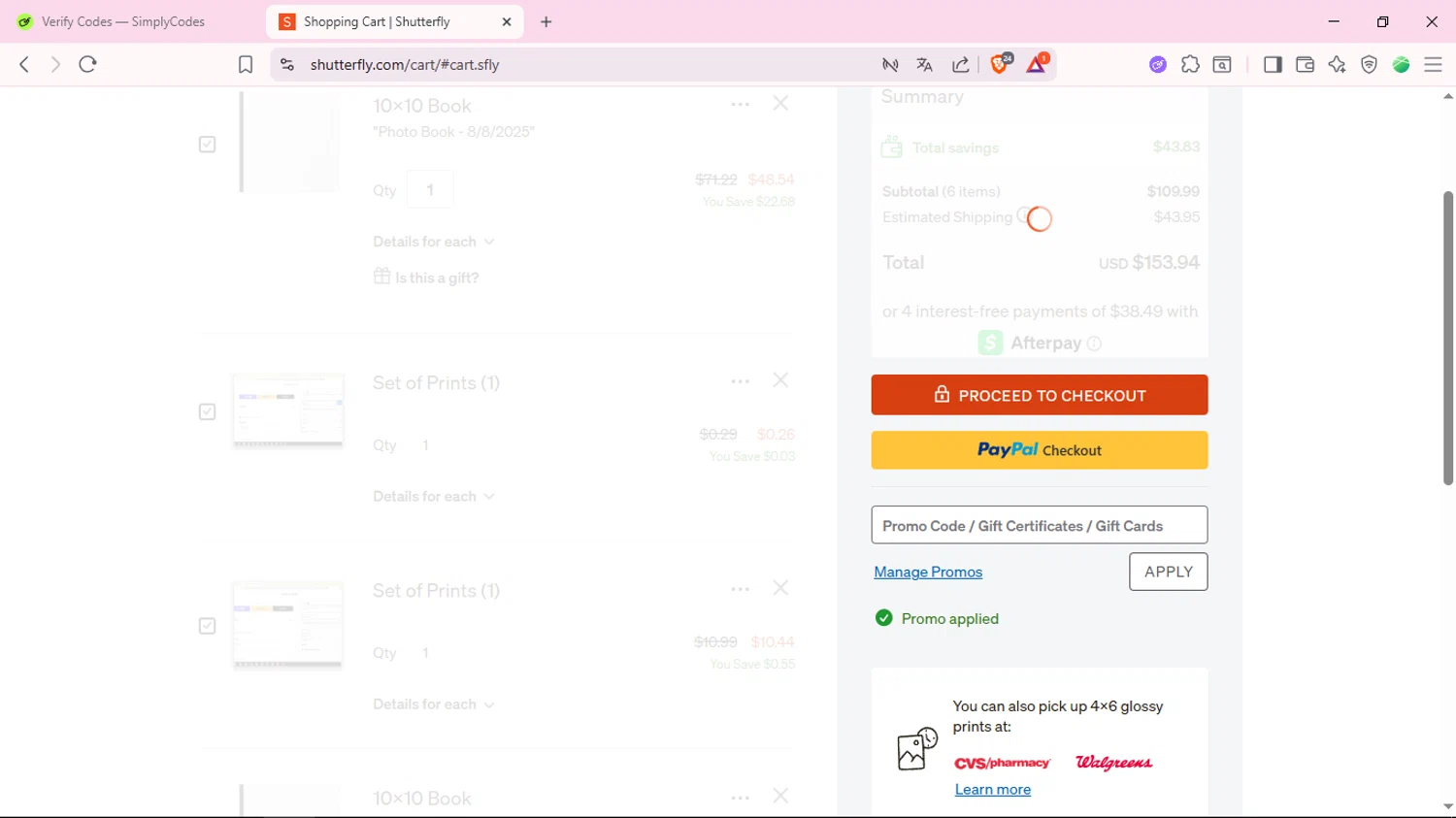The width and height of the screenshot is (1456, 818).
Task: Open more options for 10×10 Book
Action: click(741, 104)
